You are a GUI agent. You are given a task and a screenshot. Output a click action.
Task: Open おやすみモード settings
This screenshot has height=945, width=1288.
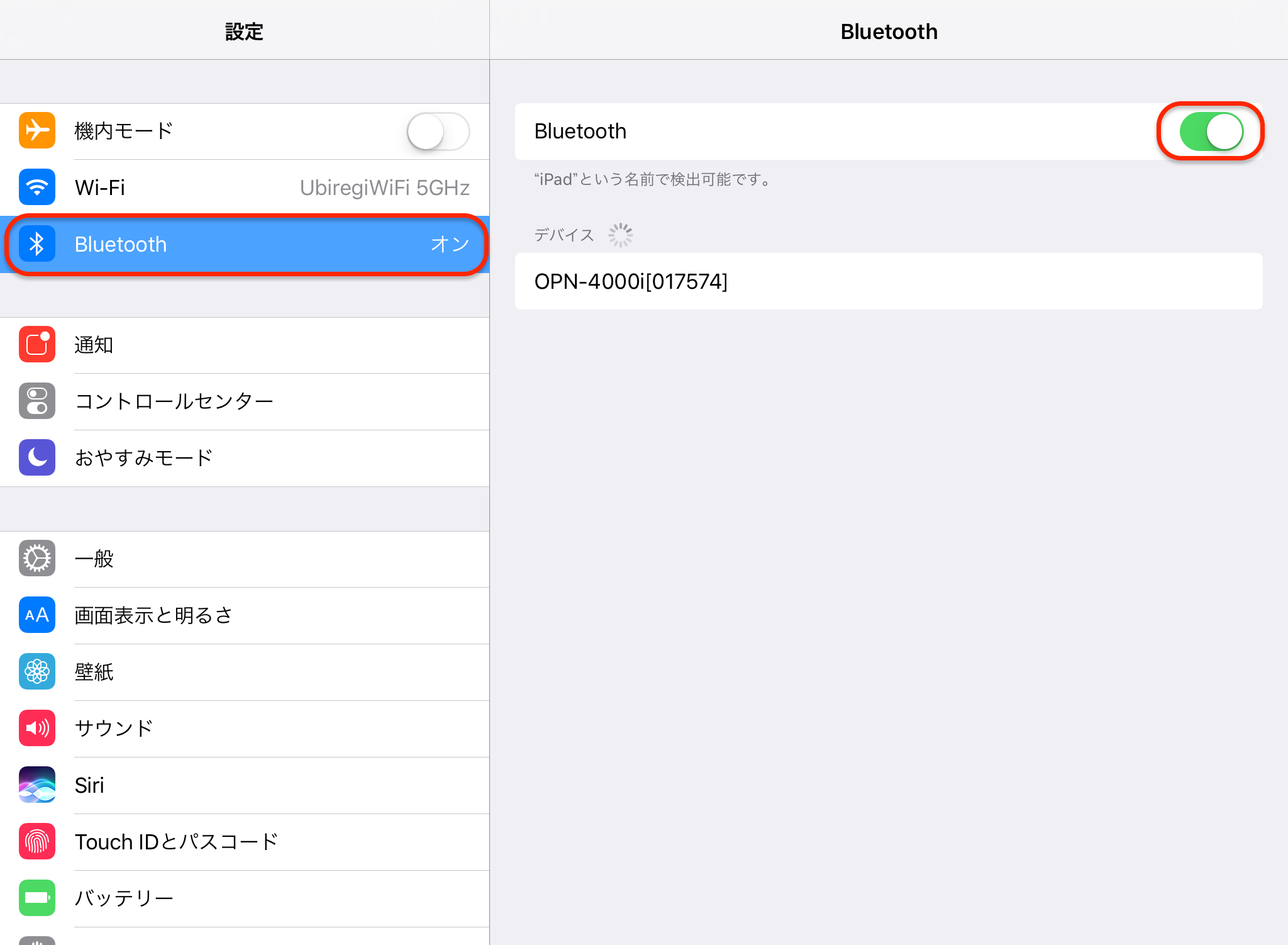245,458
